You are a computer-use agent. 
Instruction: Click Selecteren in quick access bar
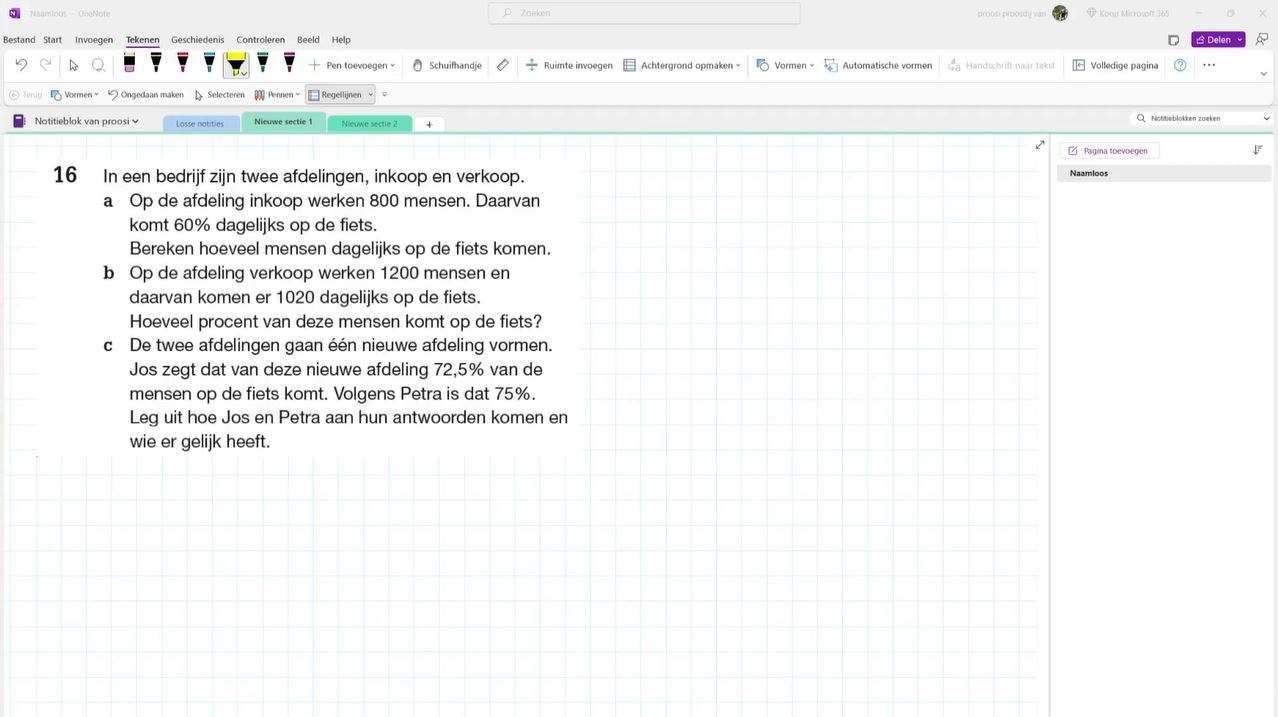coord(219,95)
